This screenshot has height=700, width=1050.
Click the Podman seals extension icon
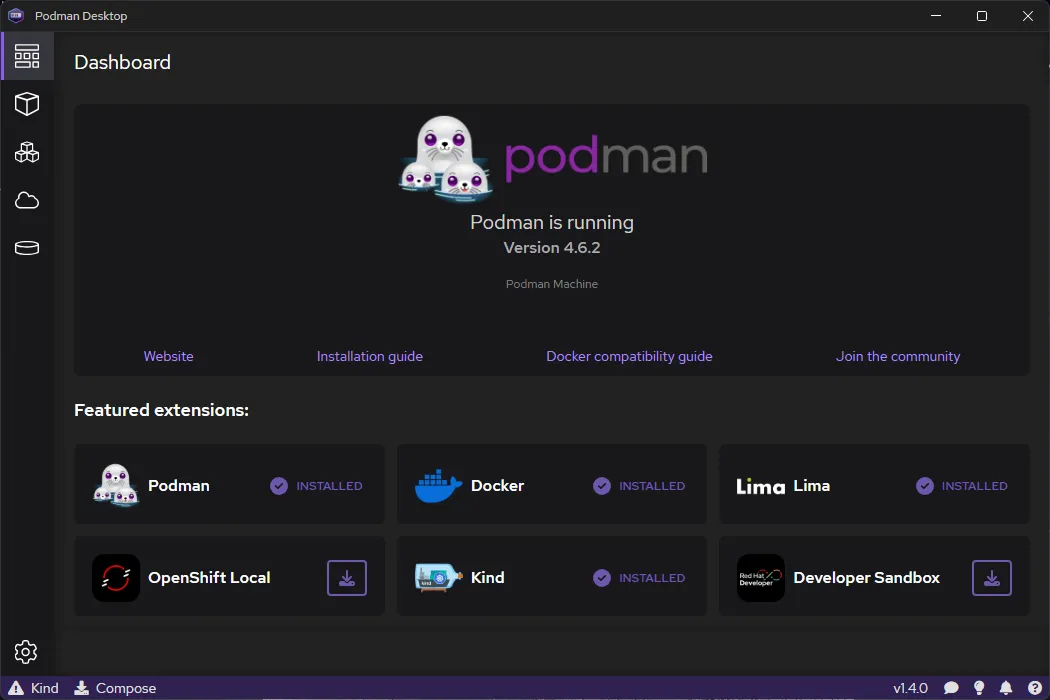116,484
